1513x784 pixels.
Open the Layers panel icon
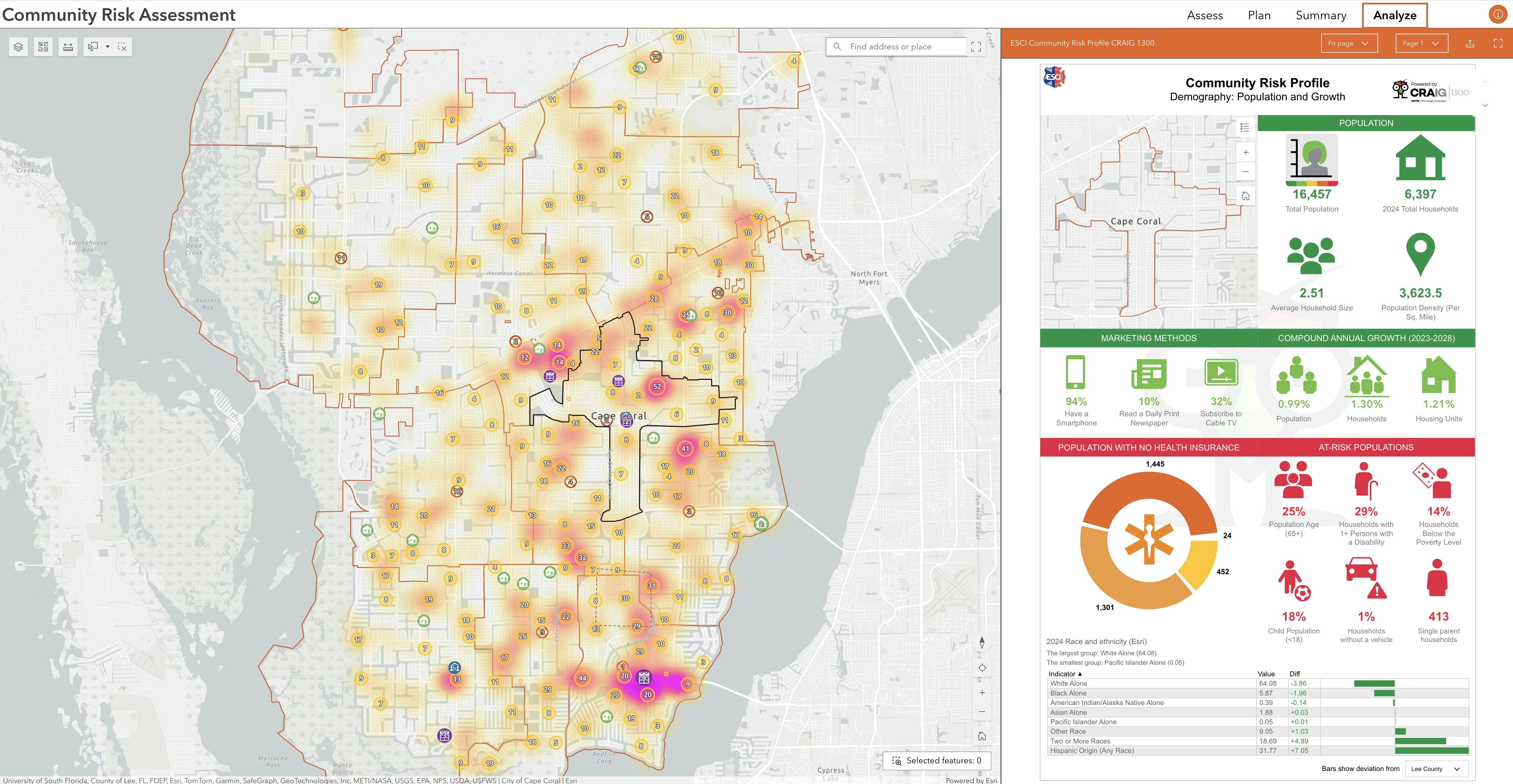pos(18,46)
